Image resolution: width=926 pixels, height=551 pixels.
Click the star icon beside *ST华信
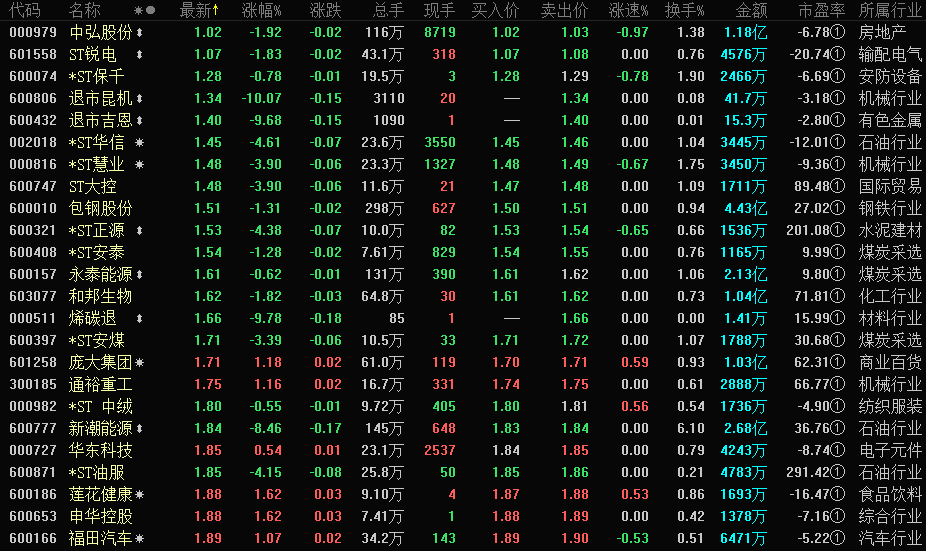139,142
